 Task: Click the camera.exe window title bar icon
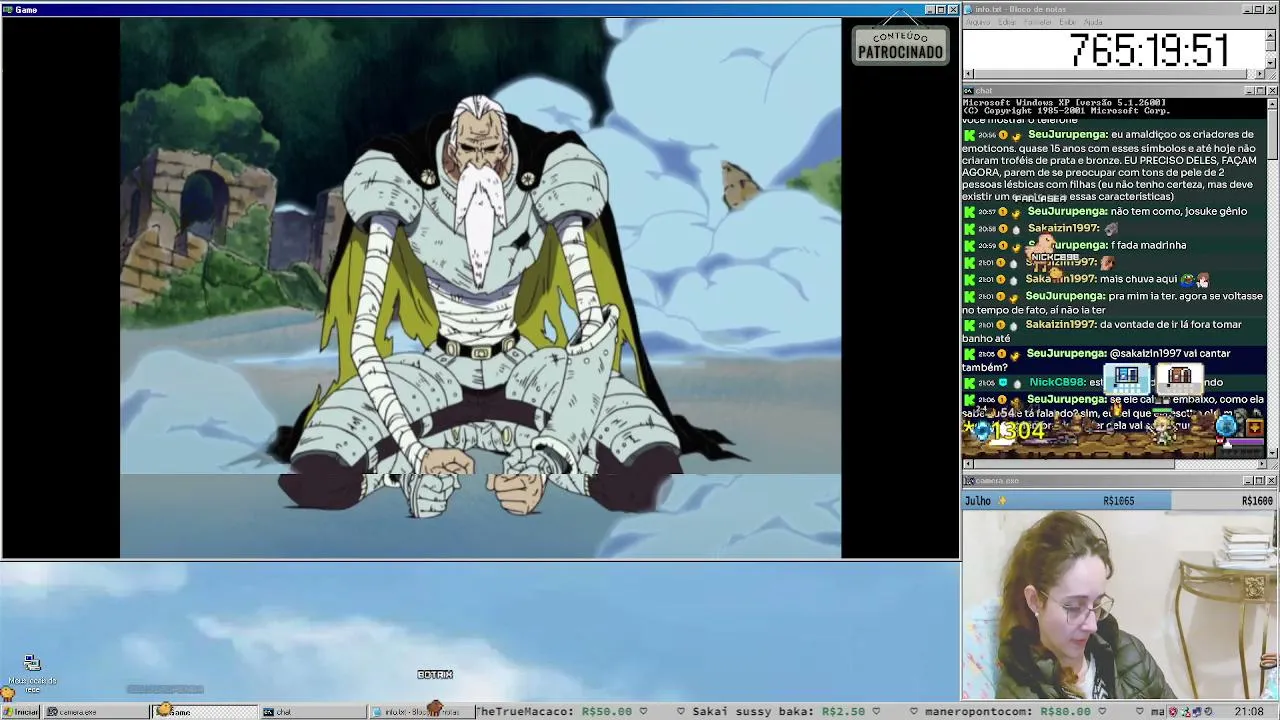(969, 481)
